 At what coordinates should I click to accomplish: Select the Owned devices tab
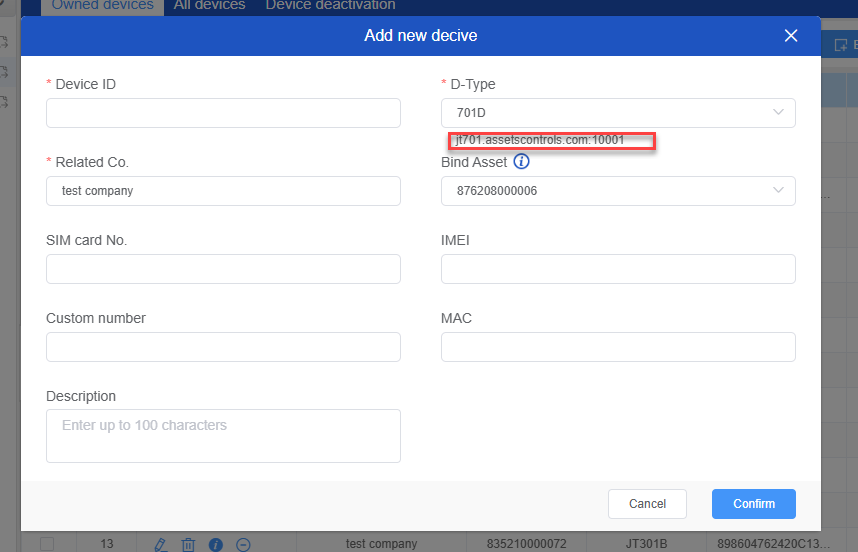point(103,6)
